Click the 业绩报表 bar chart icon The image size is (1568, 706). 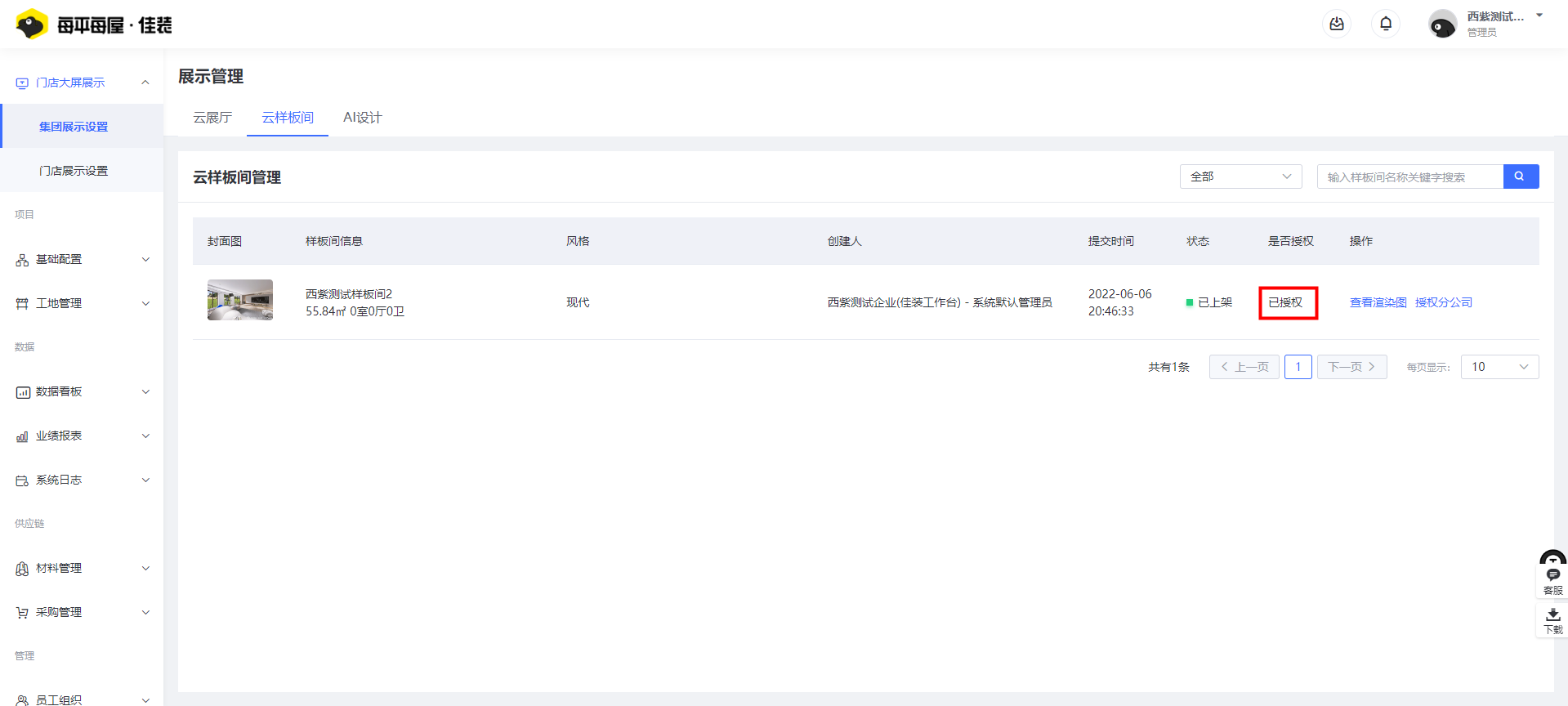22,436
